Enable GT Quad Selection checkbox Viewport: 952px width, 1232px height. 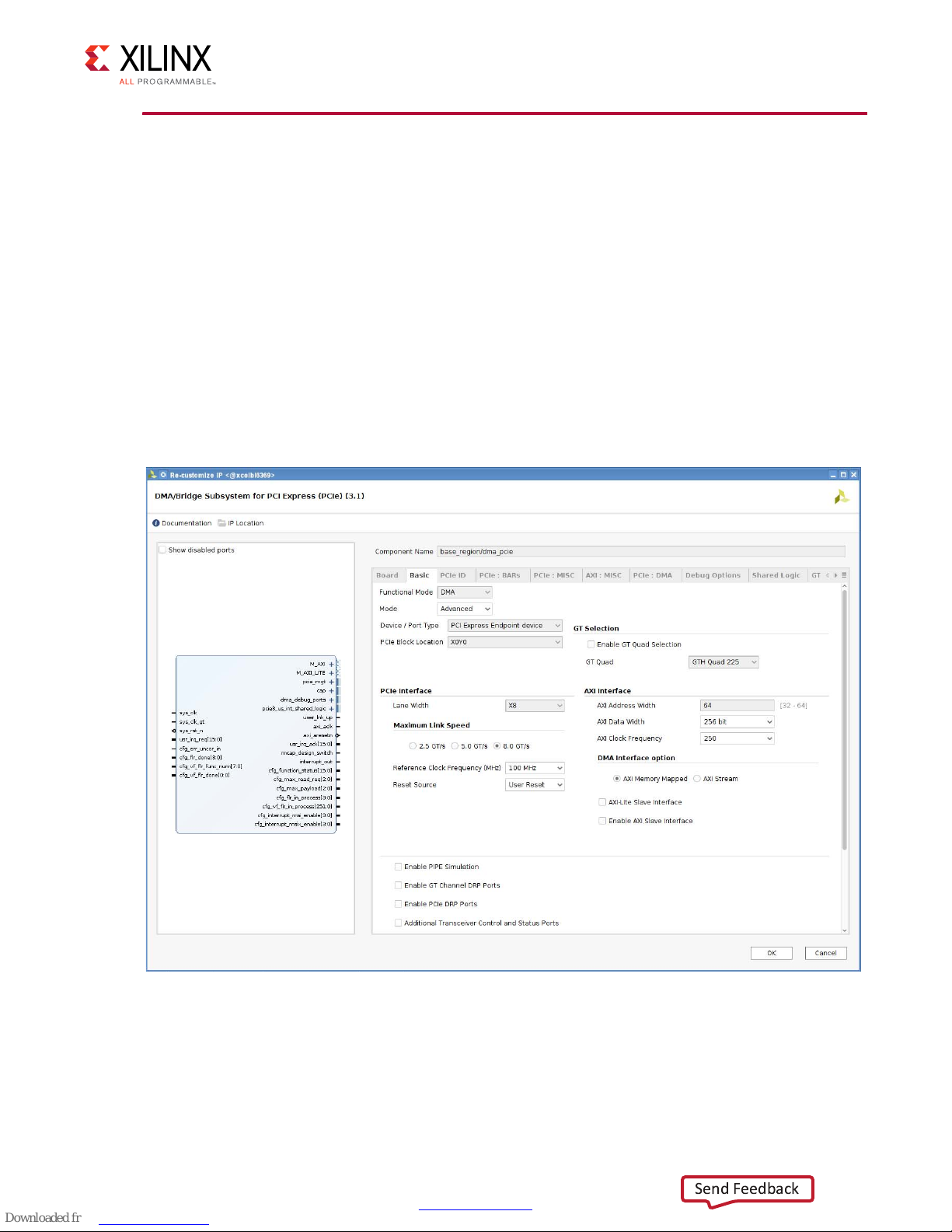pos(591,644)
